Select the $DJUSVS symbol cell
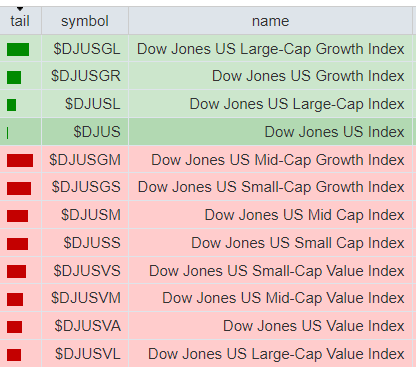This screenshot has width=416, height=367. [85, 270]
